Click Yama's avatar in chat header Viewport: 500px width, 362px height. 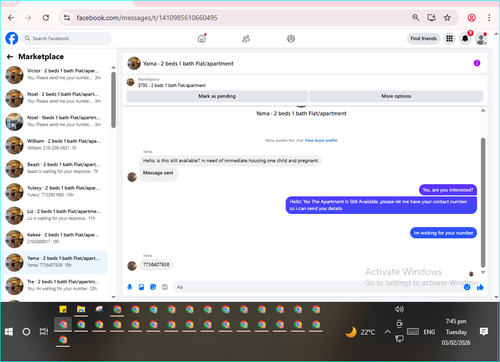[x=134, y=63]
